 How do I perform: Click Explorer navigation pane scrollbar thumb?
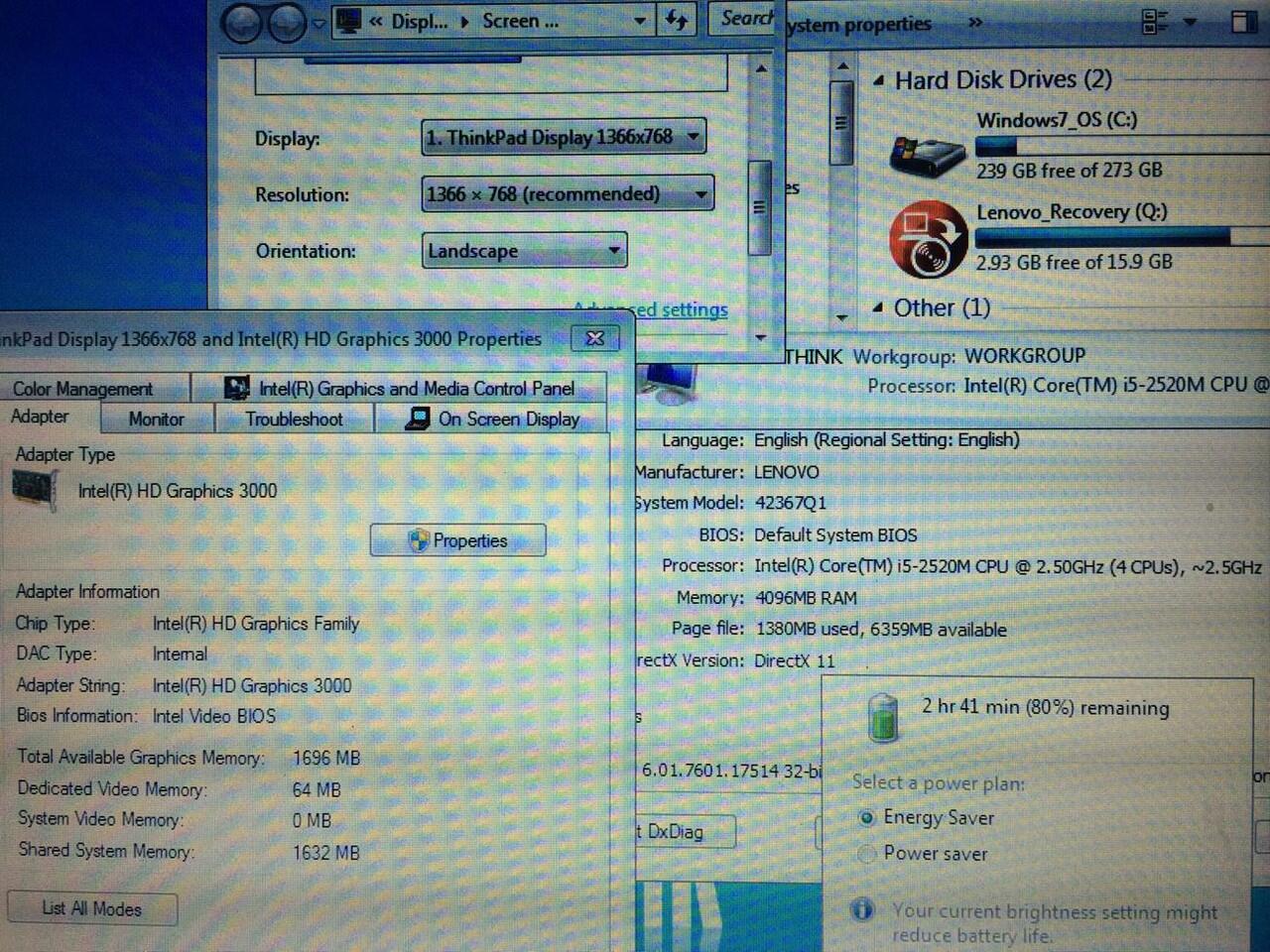(841, 123)
